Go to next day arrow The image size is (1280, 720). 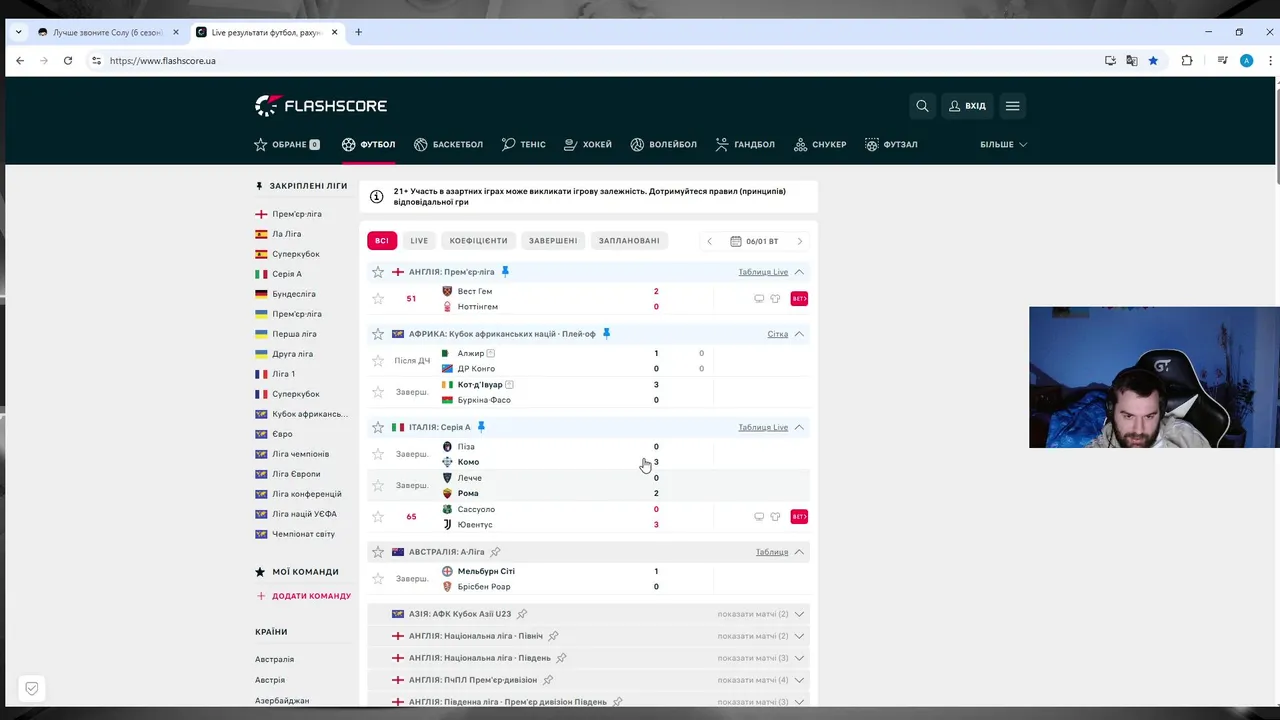click(799, 241)
